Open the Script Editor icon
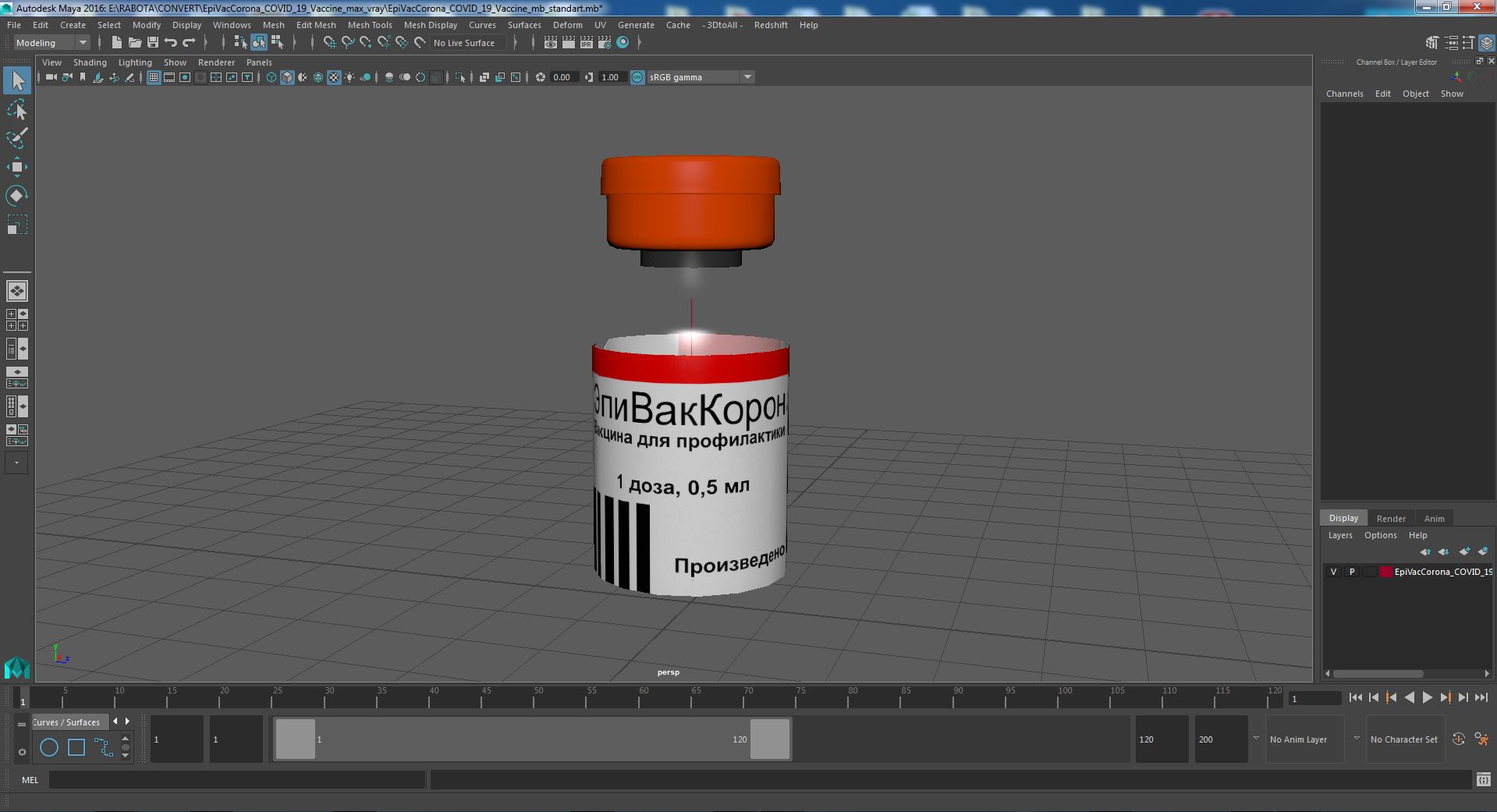This screenshot has width=1497, height=812. pos(1484,779)
